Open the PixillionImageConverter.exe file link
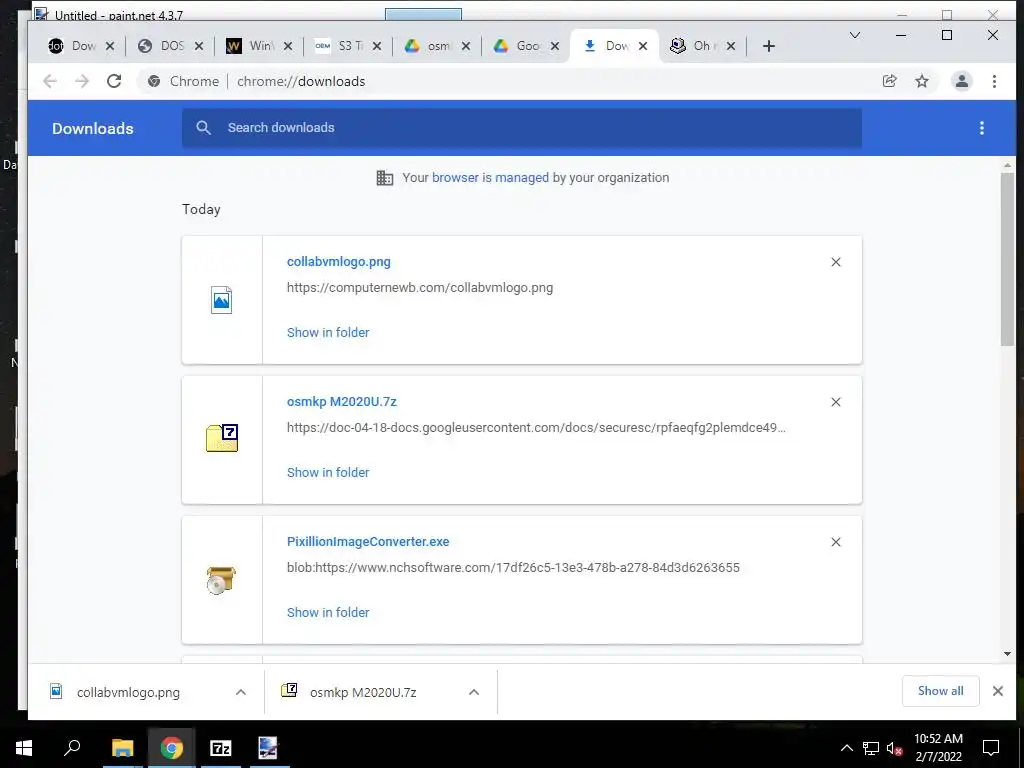This screenshot has width=1024, height=768. (x=368, y=542)
